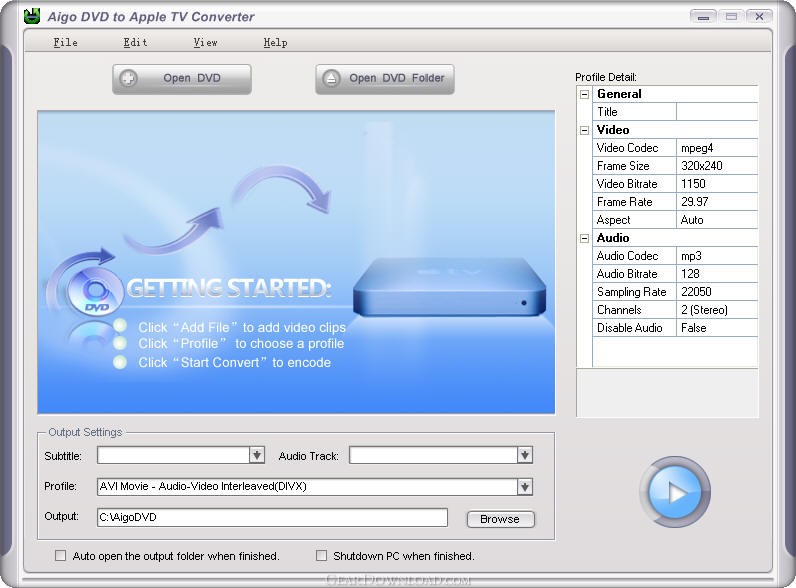Select the Frame Rate value 29.97
This screenshot has width=796, height=588.
tap(717, 202)
